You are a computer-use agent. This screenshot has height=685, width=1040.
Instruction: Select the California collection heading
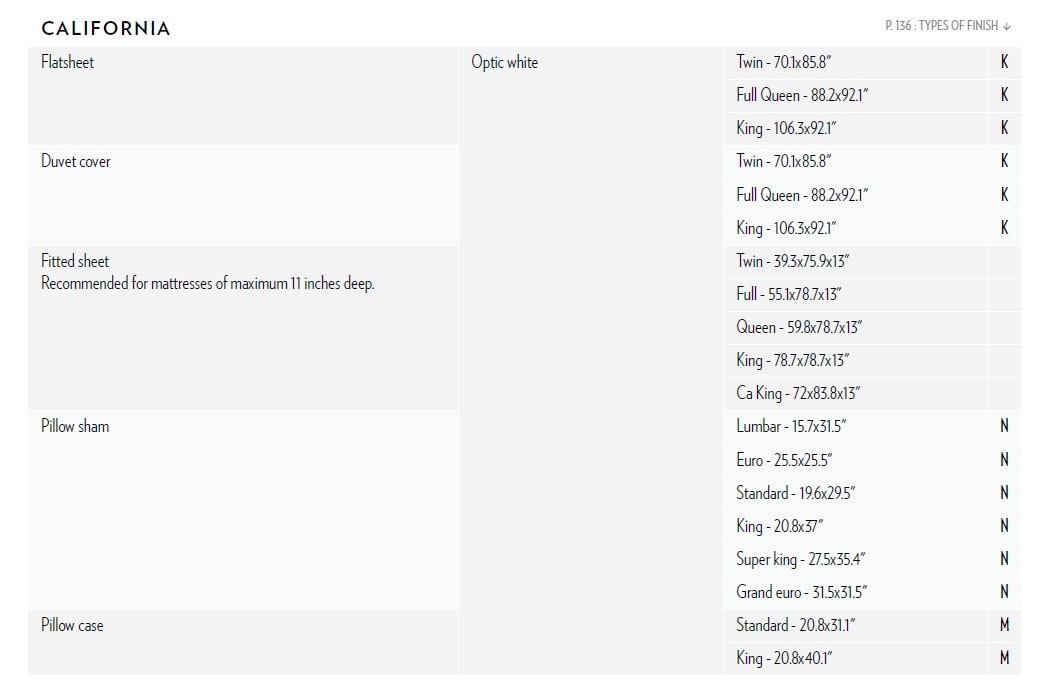[106, 28]
